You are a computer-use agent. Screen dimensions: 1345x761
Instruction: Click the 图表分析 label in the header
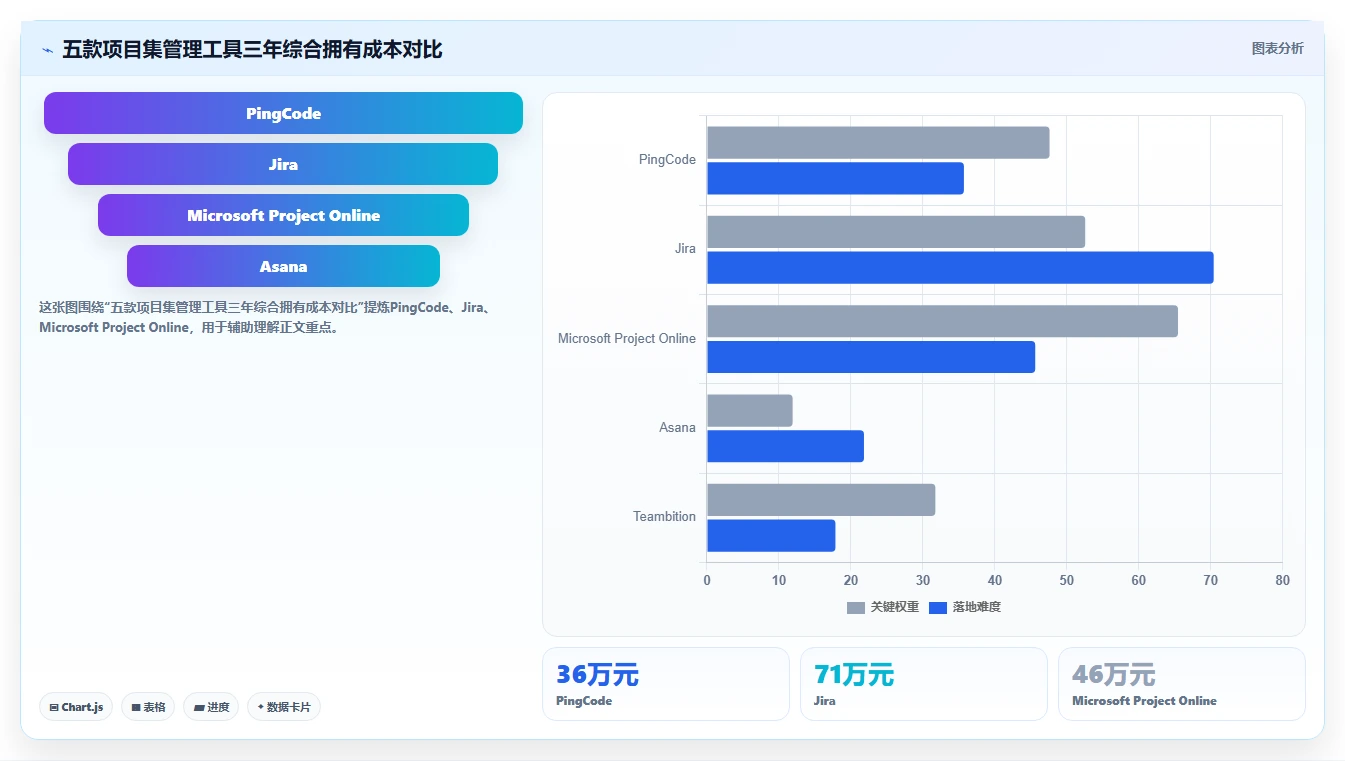pos(1278,48)
